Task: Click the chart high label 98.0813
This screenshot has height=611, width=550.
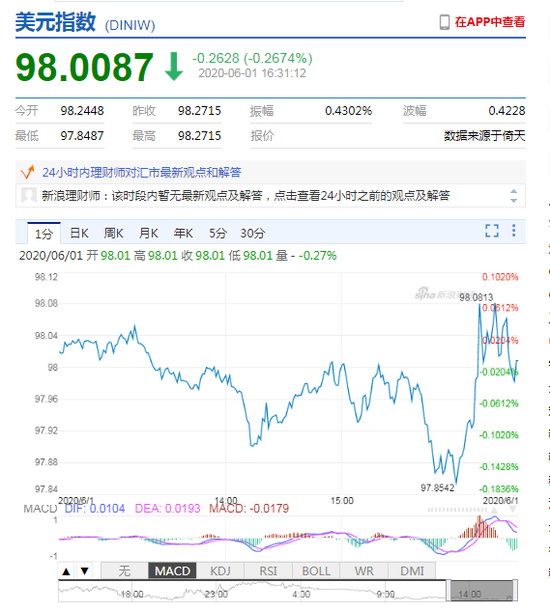Action: click(x=476, y=298)
